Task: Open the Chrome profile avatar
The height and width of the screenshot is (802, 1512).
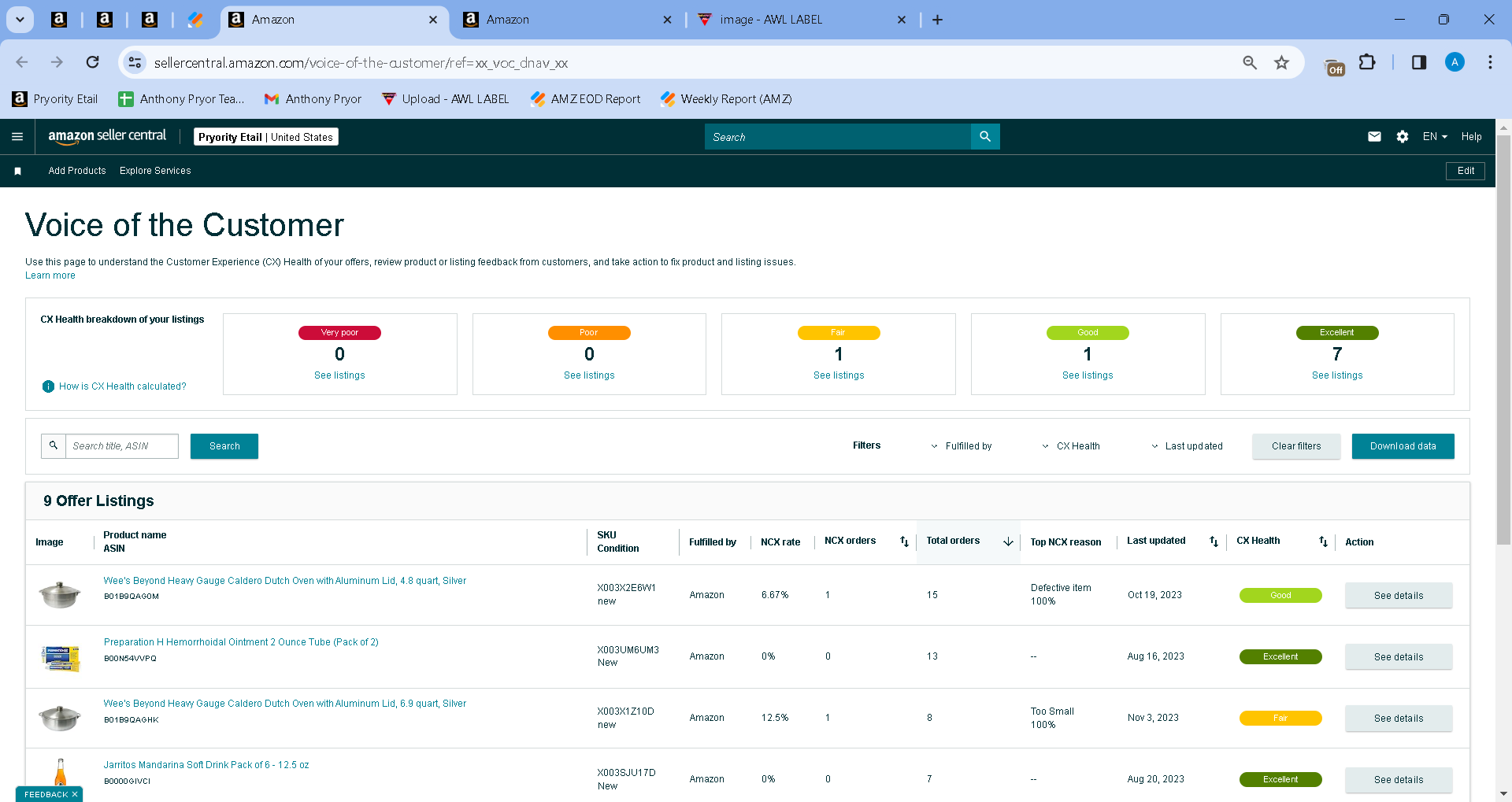Action: (x=1455, y=62)
